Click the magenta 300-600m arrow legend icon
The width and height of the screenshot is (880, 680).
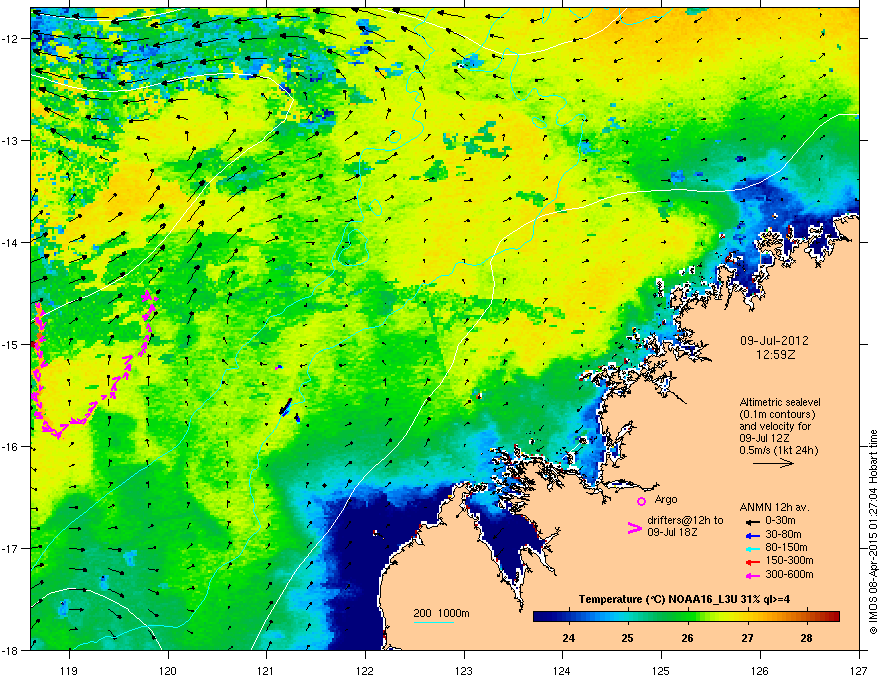pyautogui.click(x=752, y=575)
